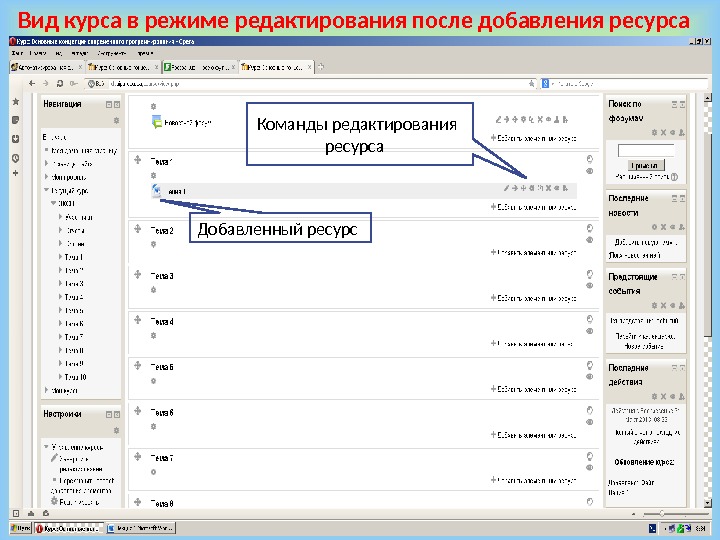The height and width of the screenshot is (540, 720).
Task: Open a new browser tab with plus icon
Action: pos(321,67)
